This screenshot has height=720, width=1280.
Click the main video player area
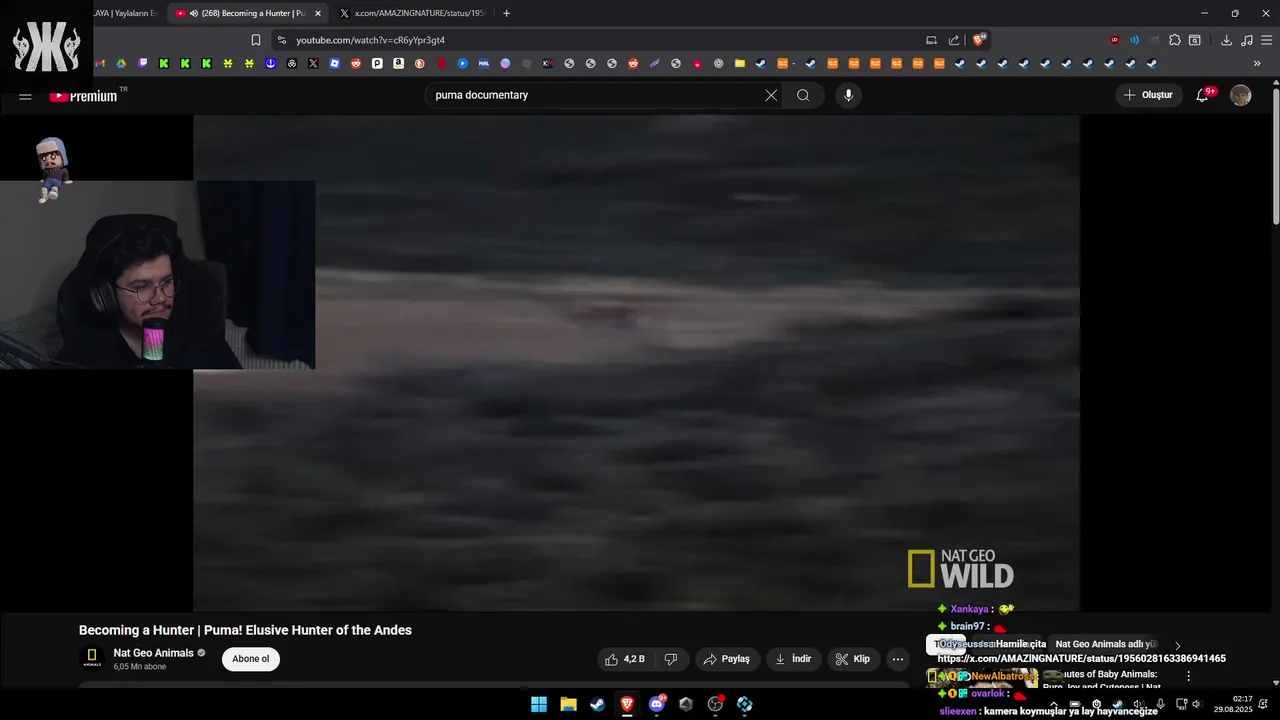pos(636,362)
